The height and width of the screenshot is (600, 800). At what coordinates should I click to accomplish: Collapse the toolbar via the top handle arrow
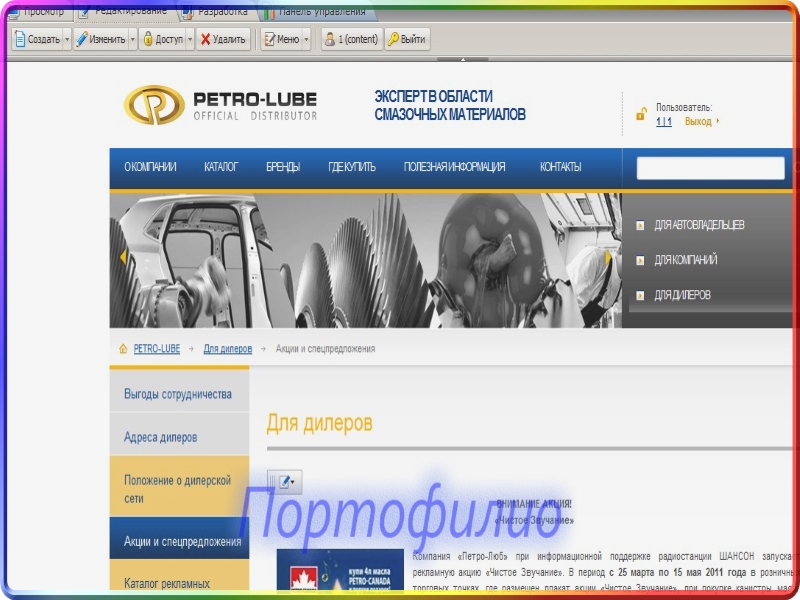(x=463, y=59)
